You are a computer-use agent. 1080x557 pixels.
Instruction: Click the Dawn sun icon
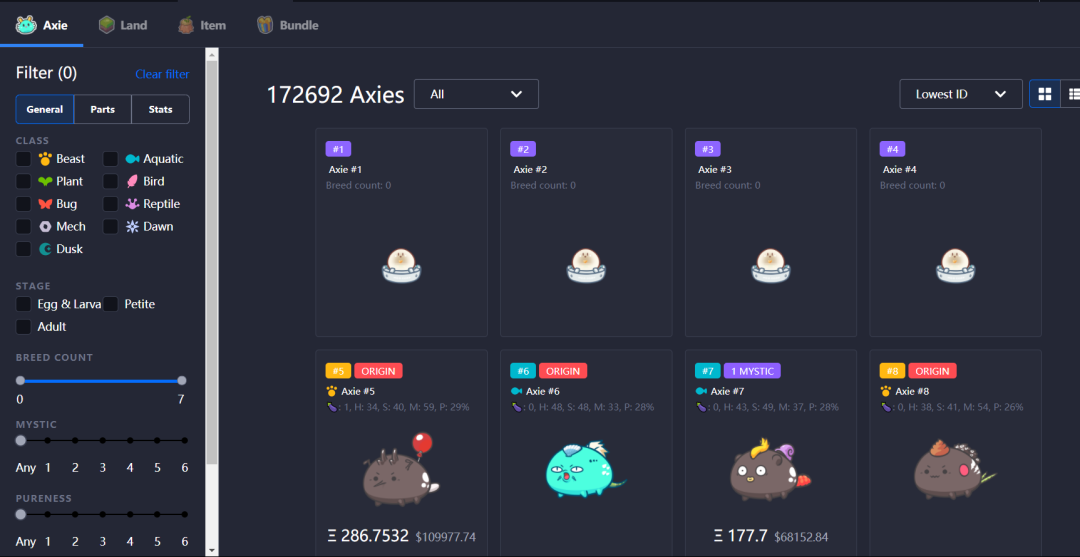pos(132,227)
